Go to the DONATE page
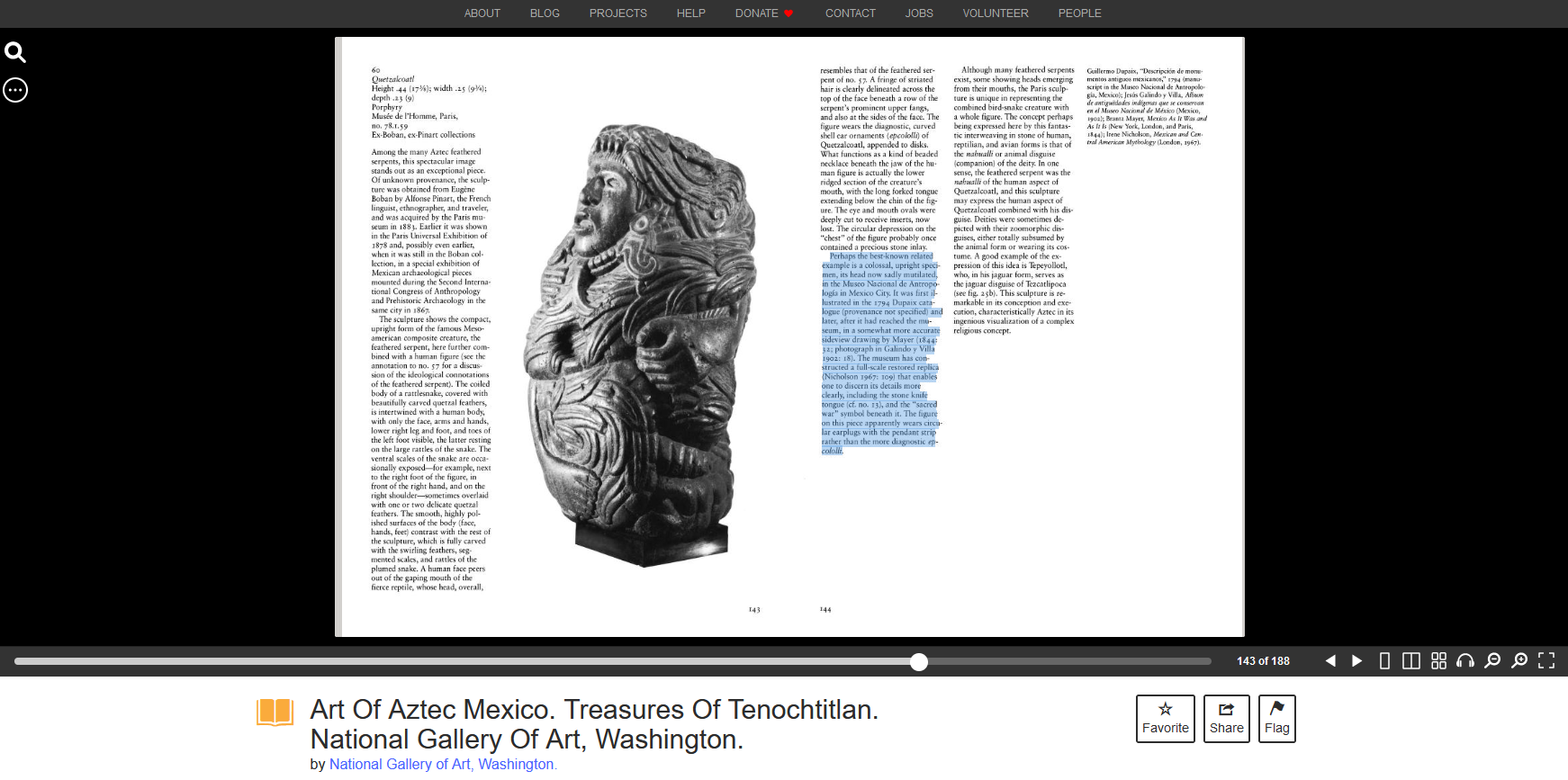The height and width of the screenshot is (780, 1568). tap(763, 13)
